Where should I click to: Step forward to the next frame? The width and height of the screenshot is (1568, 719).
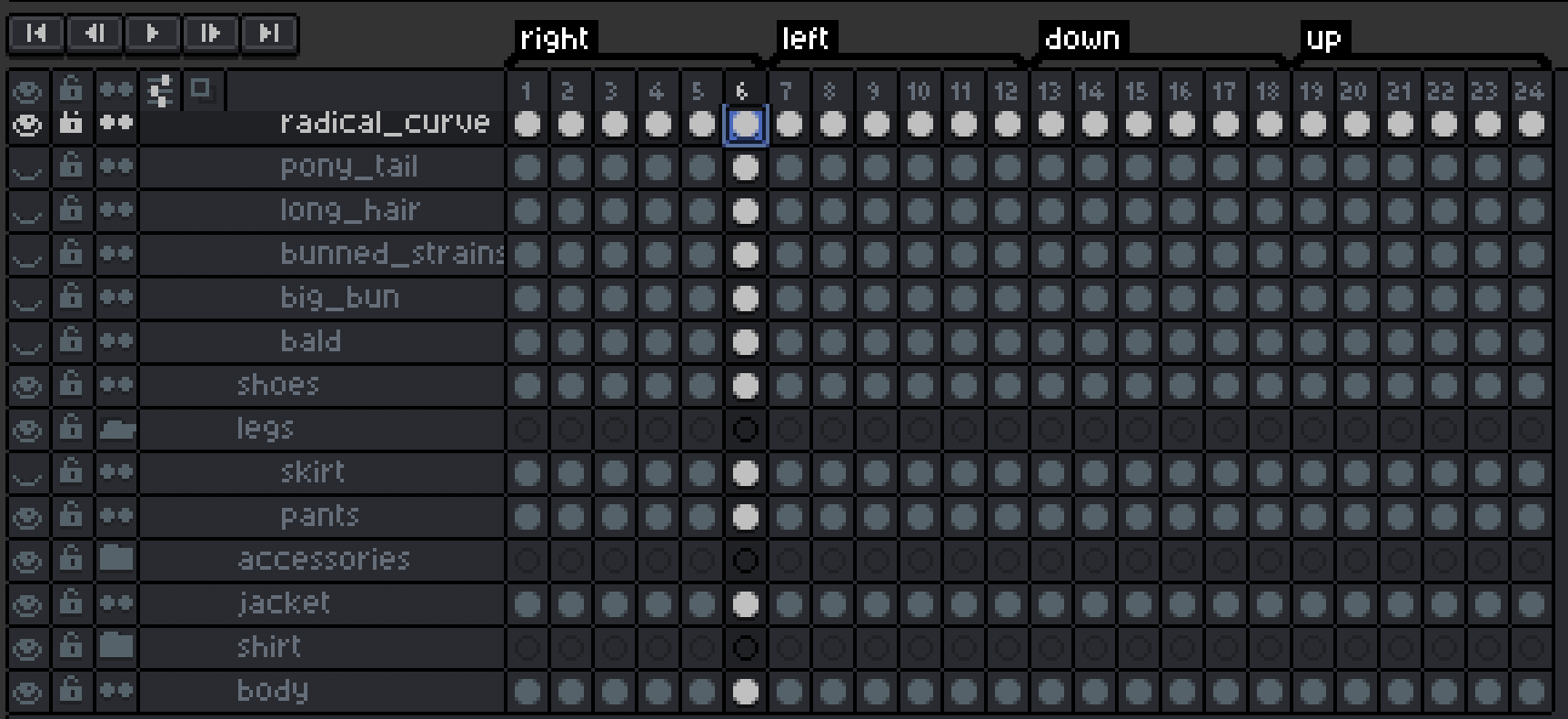(210, 34)
